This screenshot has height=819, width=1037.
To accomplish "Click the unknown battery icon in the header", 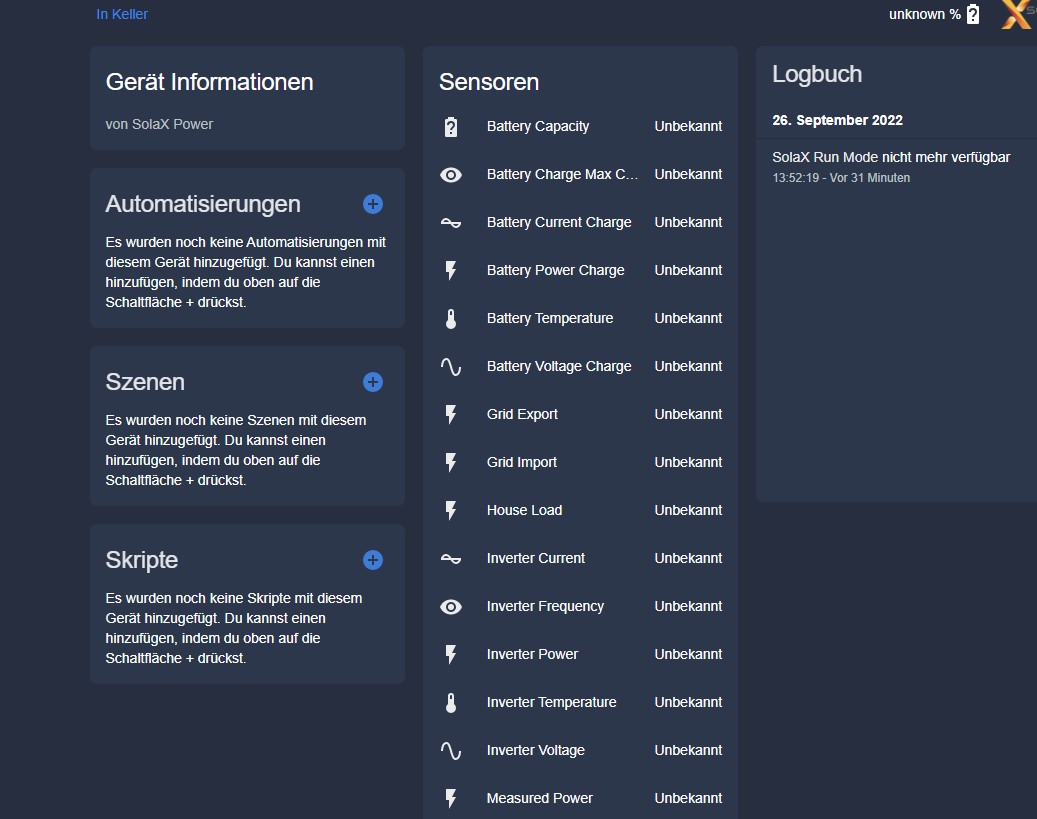I will [x=973, y=14].
